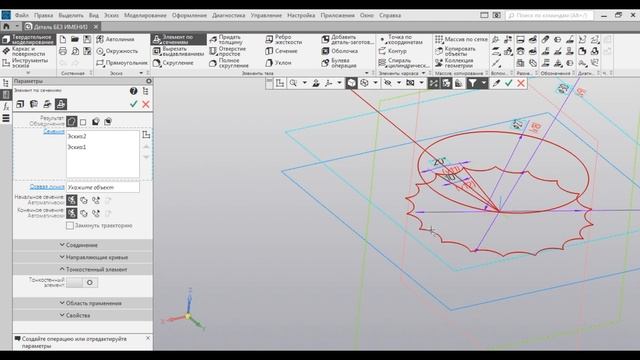The height and width of the screenshot is (360, 640).
Task: Open the Правка menu
Action: [x=43, y=15]
